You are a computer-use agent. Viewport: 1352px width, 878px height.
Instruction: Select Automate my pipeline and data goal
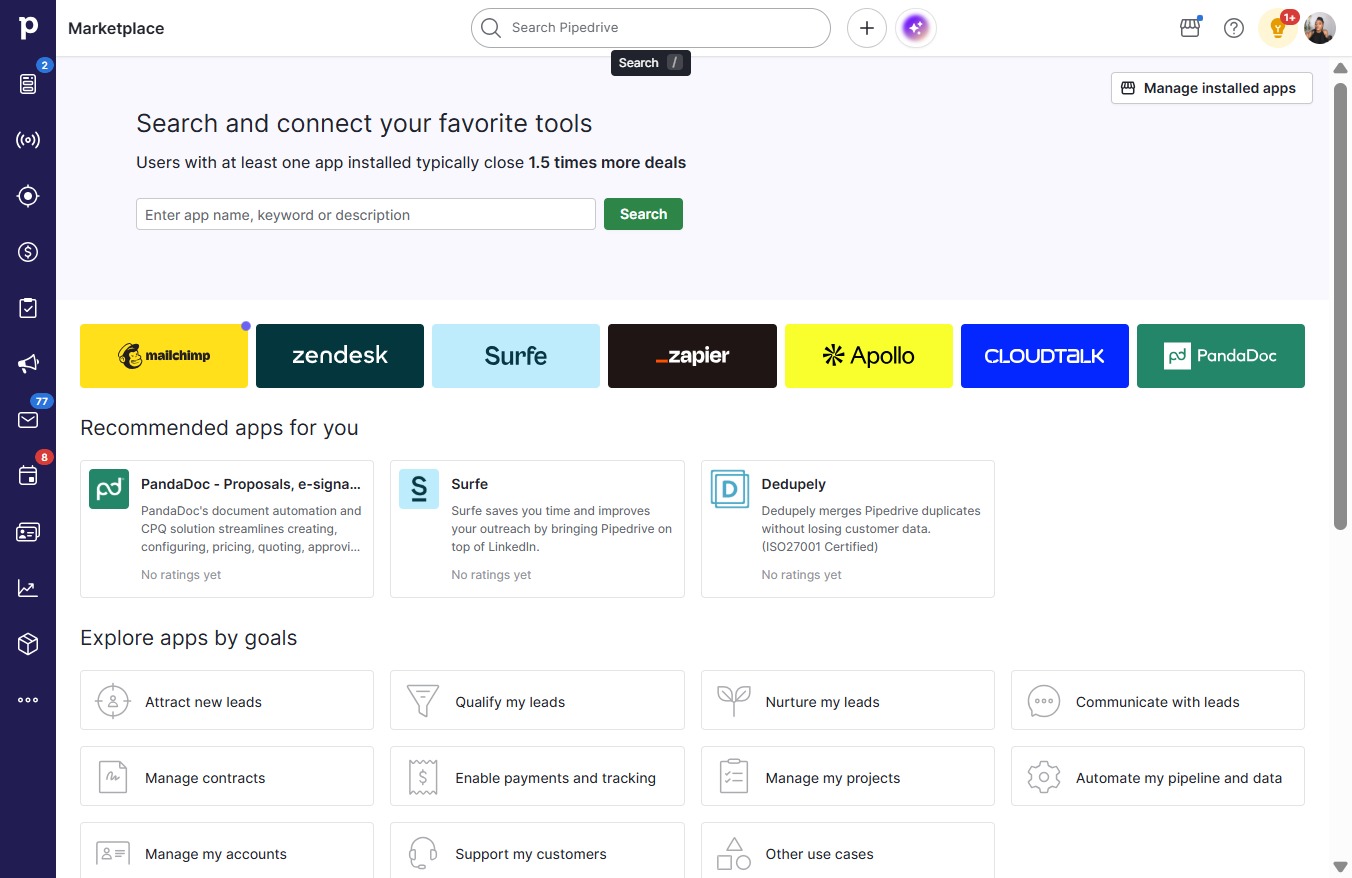[1158, 776]
